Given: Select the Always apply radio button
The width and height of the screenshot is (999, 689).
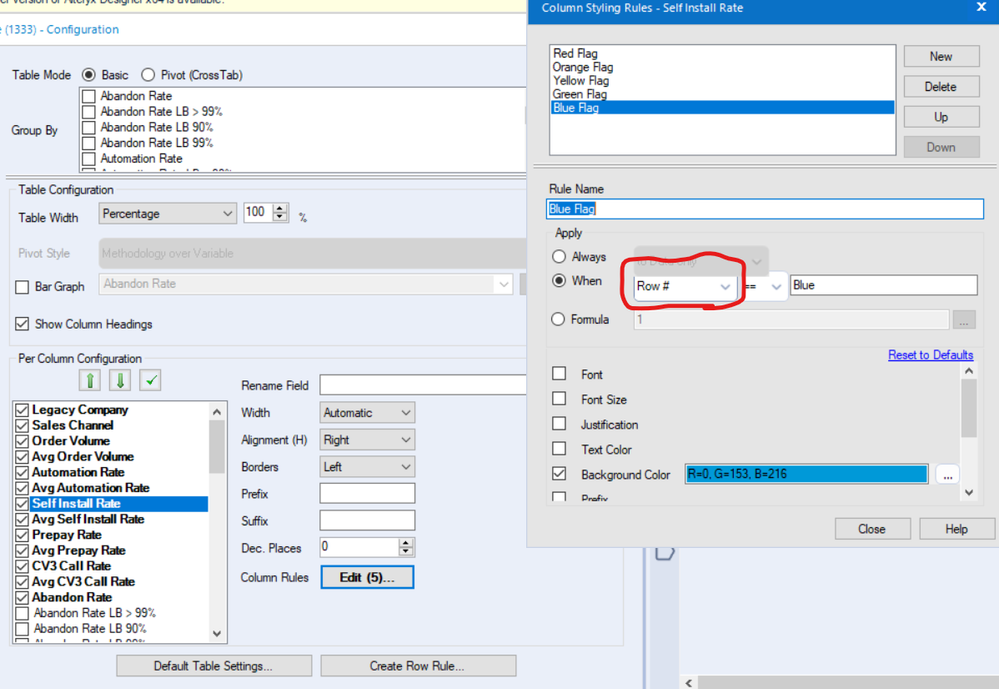Looking at the screenshot, I should tap(559, 256).
